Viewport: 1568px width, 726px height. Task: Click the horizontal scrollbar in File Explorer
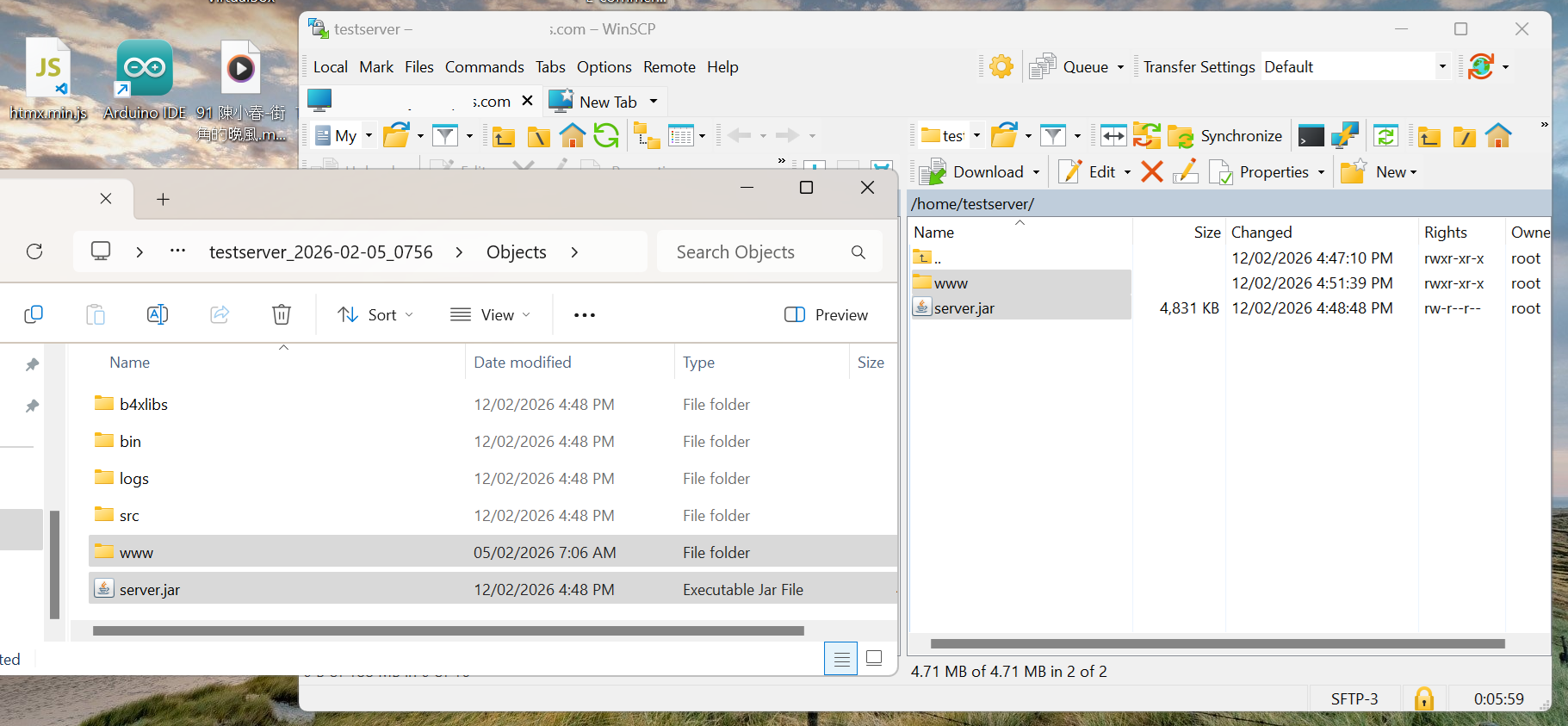click(449, 630)
